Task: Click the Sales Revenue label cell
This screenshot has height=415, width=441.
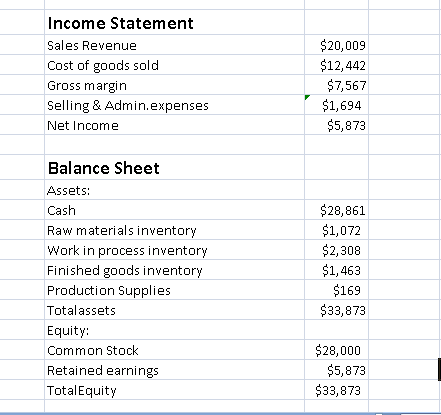Action: tap(174, 45)
